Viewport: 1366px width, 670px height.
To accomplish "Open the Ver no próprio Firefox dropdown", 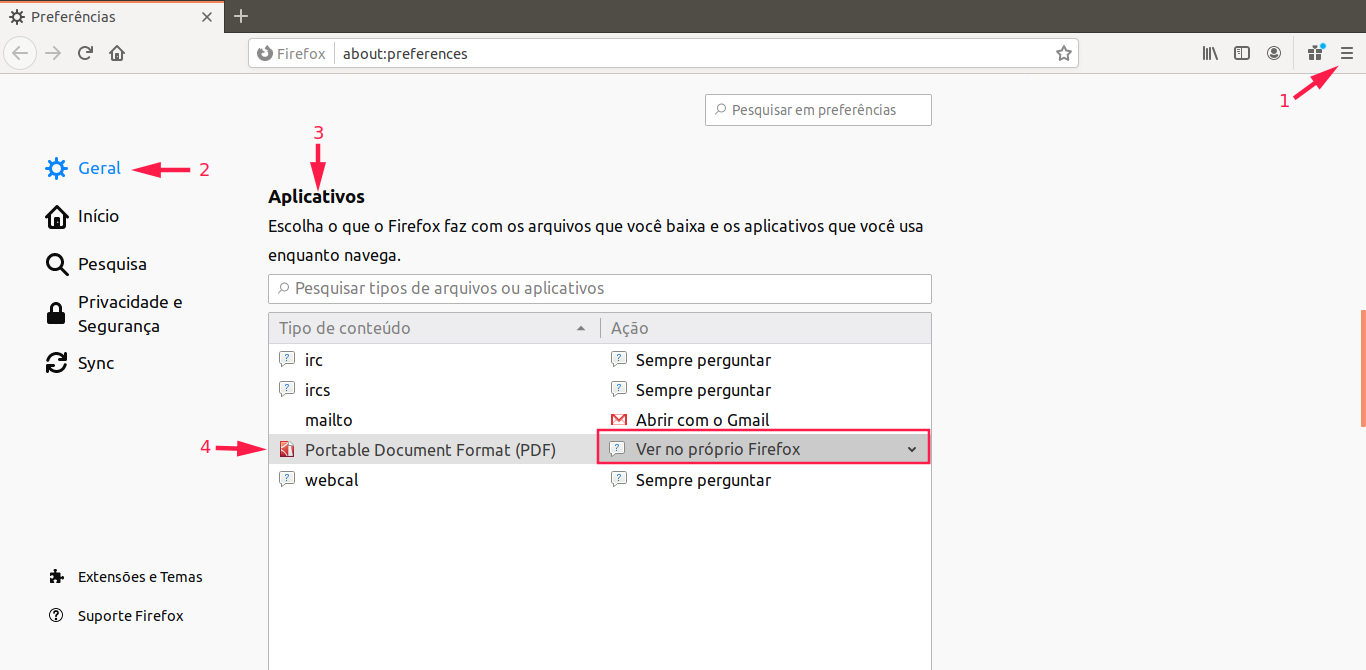I will (x=763, y=448).
